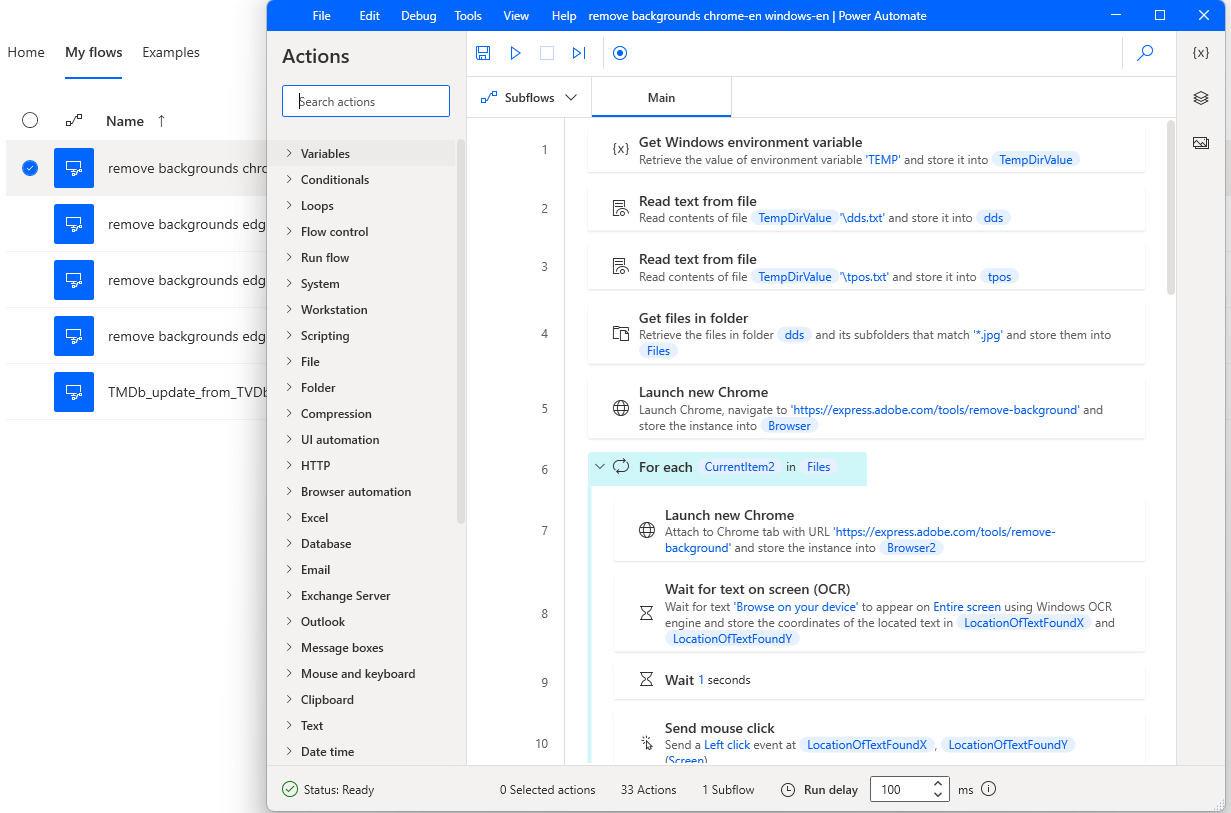1231x813 pixels.
Task: Click the Run delay value field
Action: [x=900, y=789]
